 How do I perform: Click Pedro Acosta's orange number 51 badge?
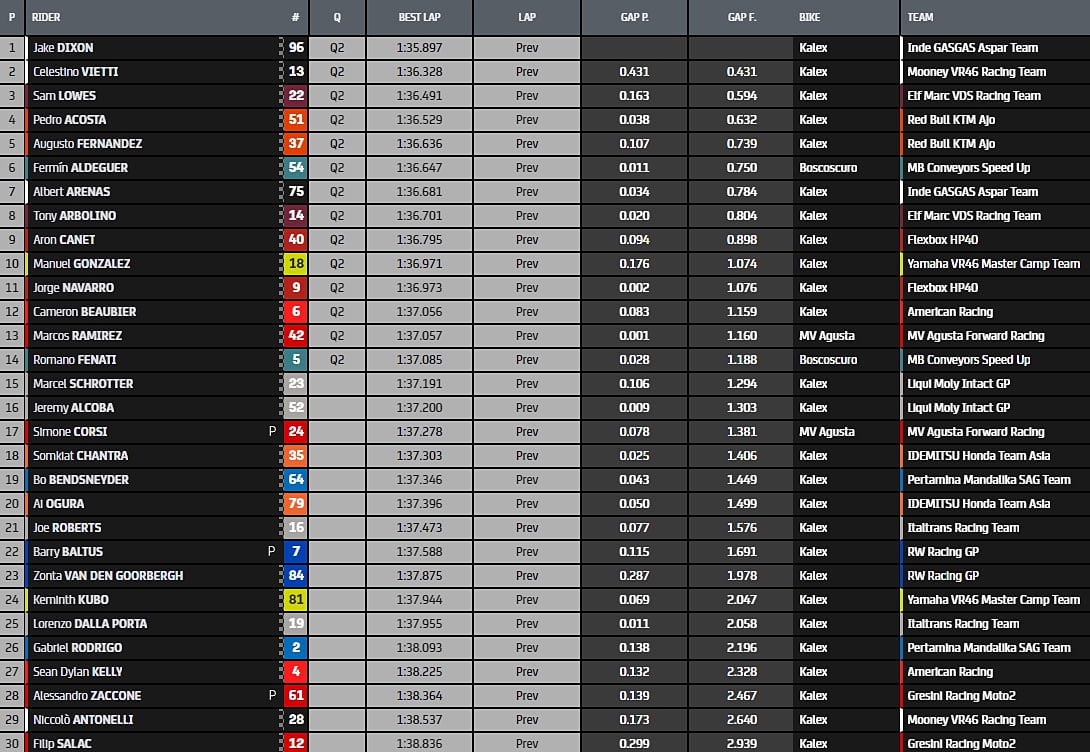pyautogui.click(x=296, y=120)
